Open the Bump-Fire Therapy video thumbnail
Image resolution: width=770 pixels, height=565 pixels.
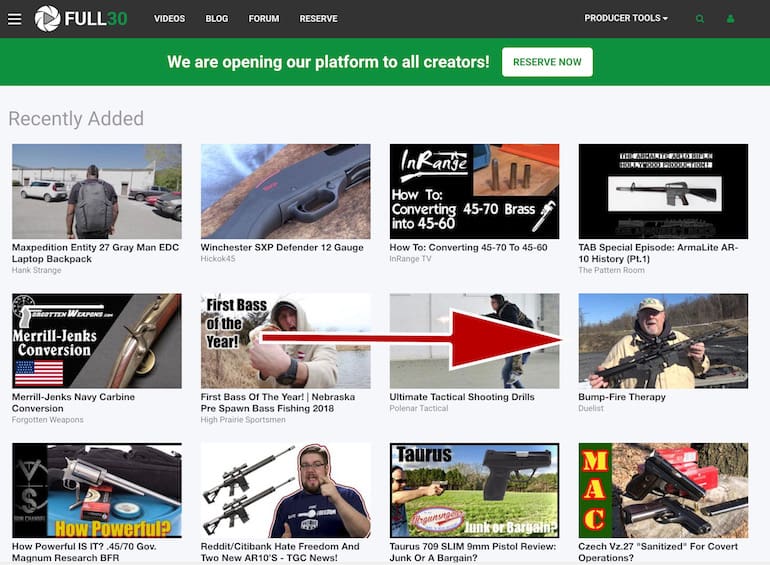pos(663,341)
